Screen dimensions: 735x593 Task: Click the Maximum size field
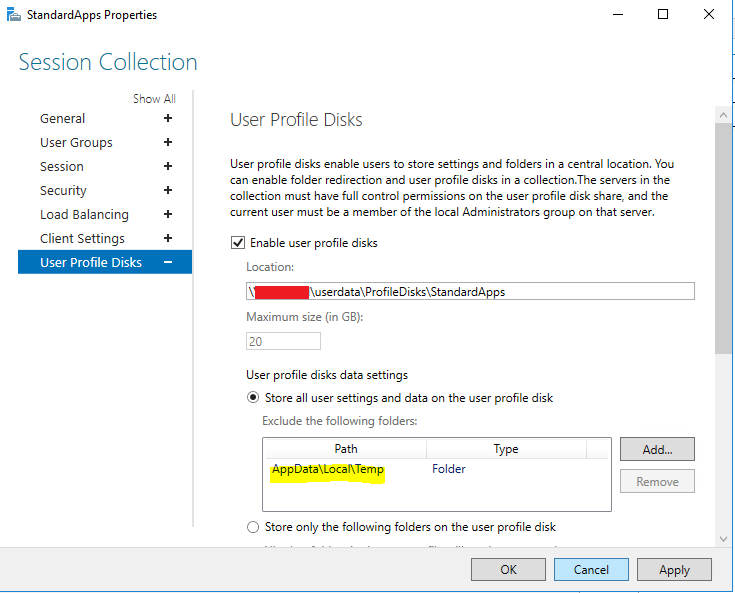(x=283, y=341)
